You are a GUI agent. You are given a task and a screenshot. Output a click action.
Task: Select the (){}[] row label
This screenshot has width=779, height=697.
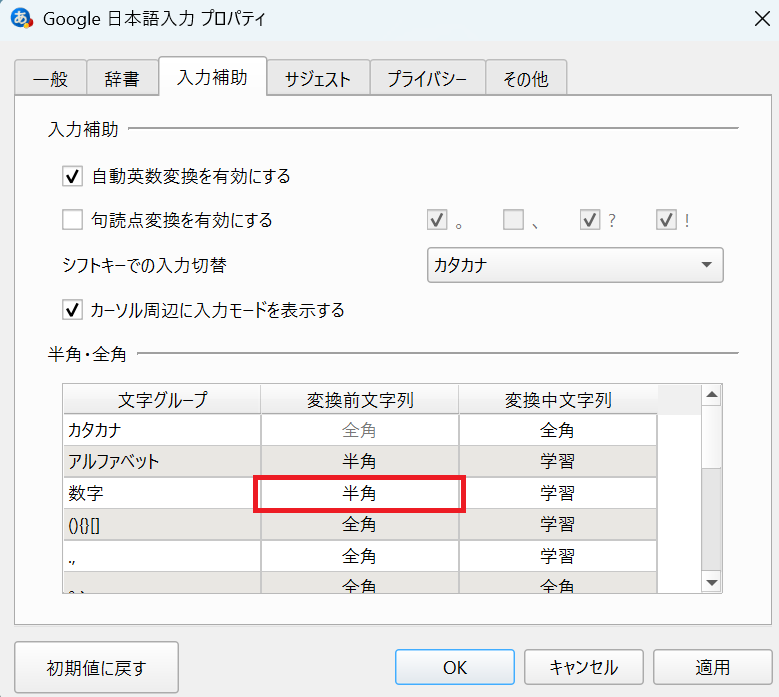[x=162, y=525]
